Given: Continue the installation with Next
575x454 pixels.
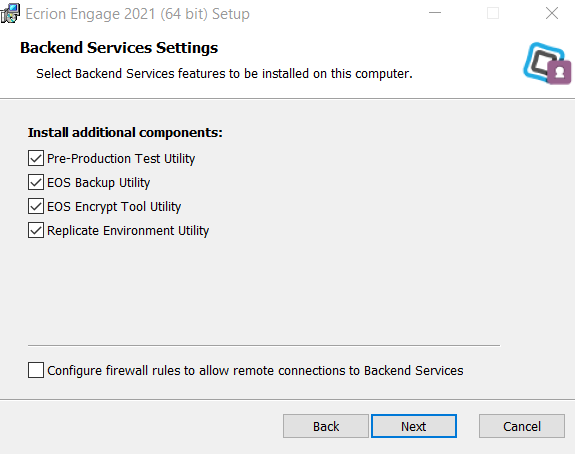Looking at the screenshot, I should pos(414,426).
